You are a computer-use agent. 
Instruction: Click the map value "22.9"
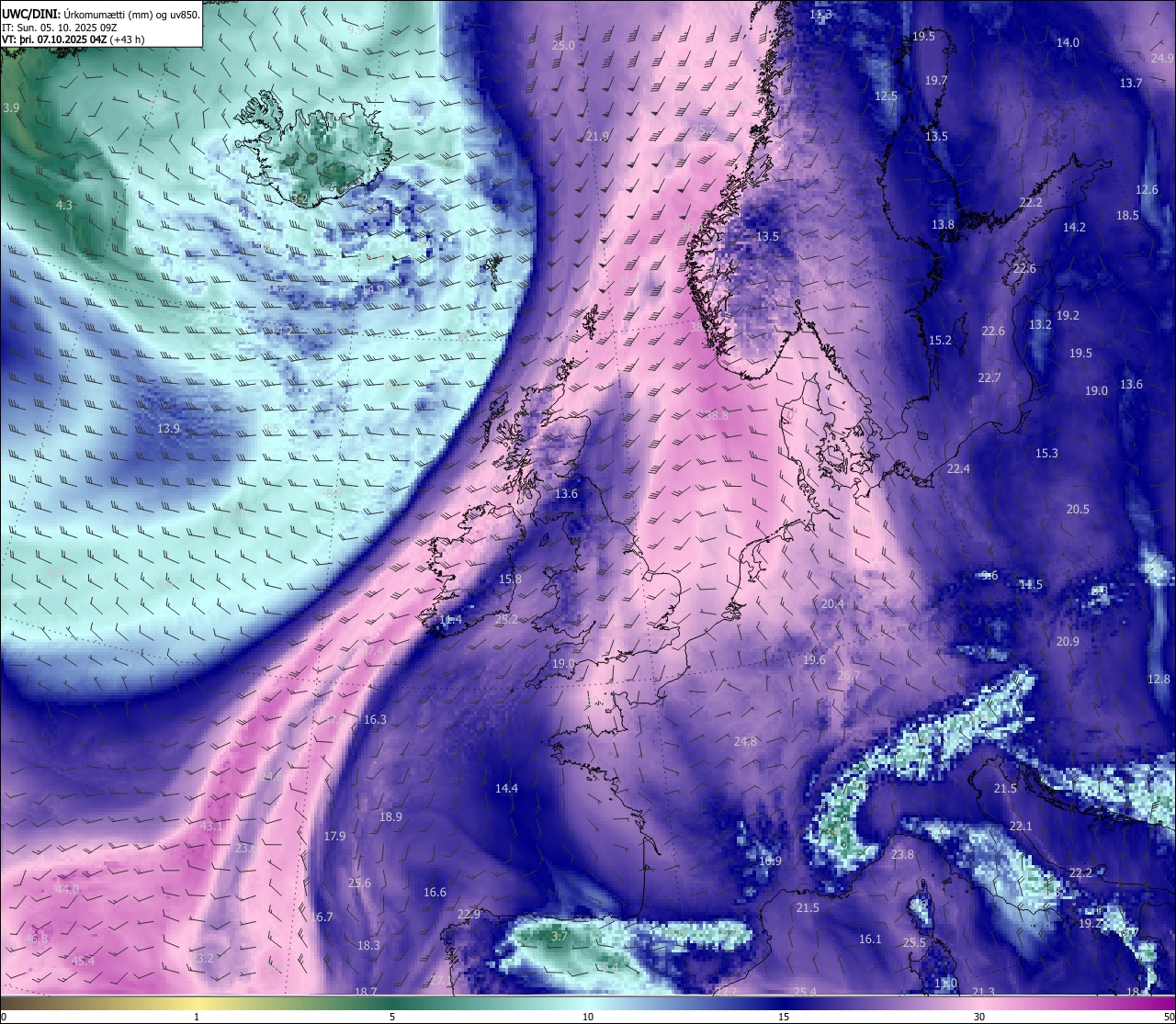[x=469, y=915]
